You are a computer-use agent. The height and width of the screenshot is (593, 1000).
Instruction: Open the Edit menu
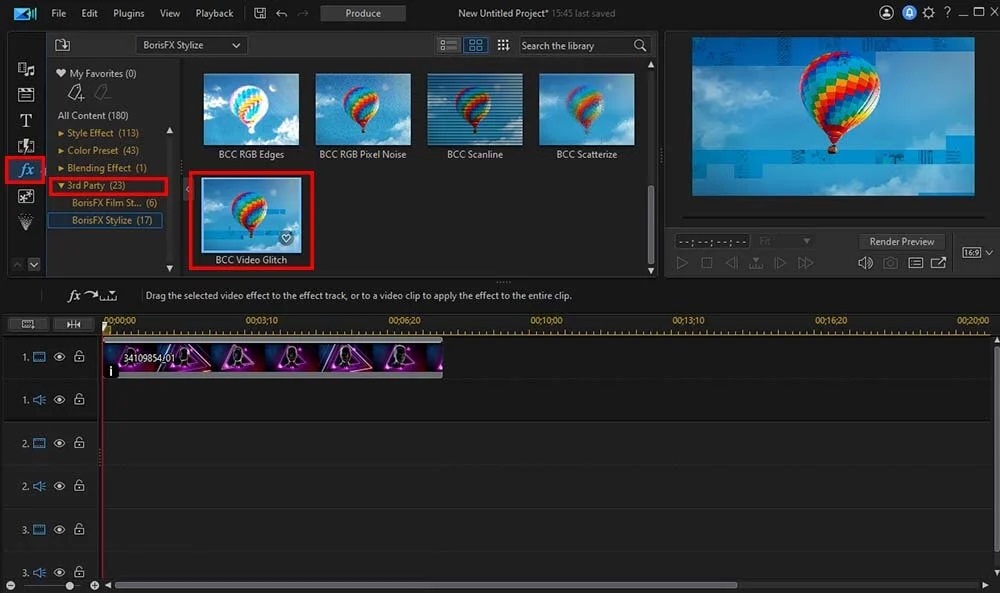pyautogui.click(x=89, y=13)
